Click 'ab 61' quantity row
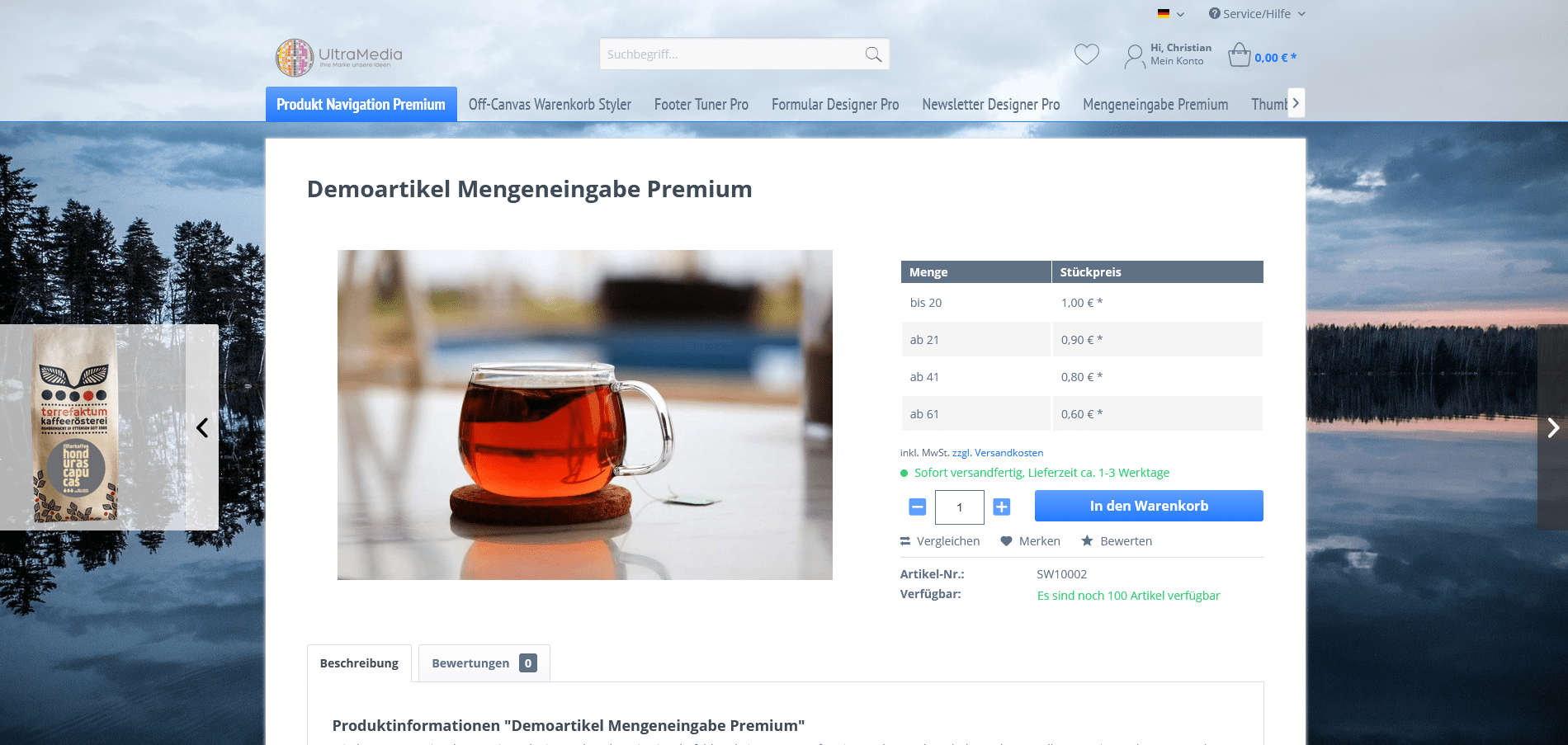Screen dimensions: 1568x745 tap(1082, 414)
